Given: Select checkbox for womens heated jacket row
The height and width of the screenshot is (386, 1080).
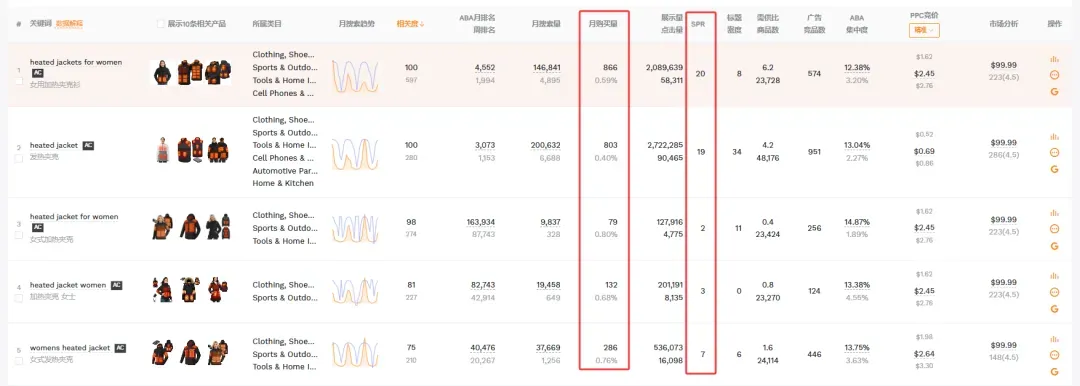Looking at the screenshot, I should [x=19, y=360].
